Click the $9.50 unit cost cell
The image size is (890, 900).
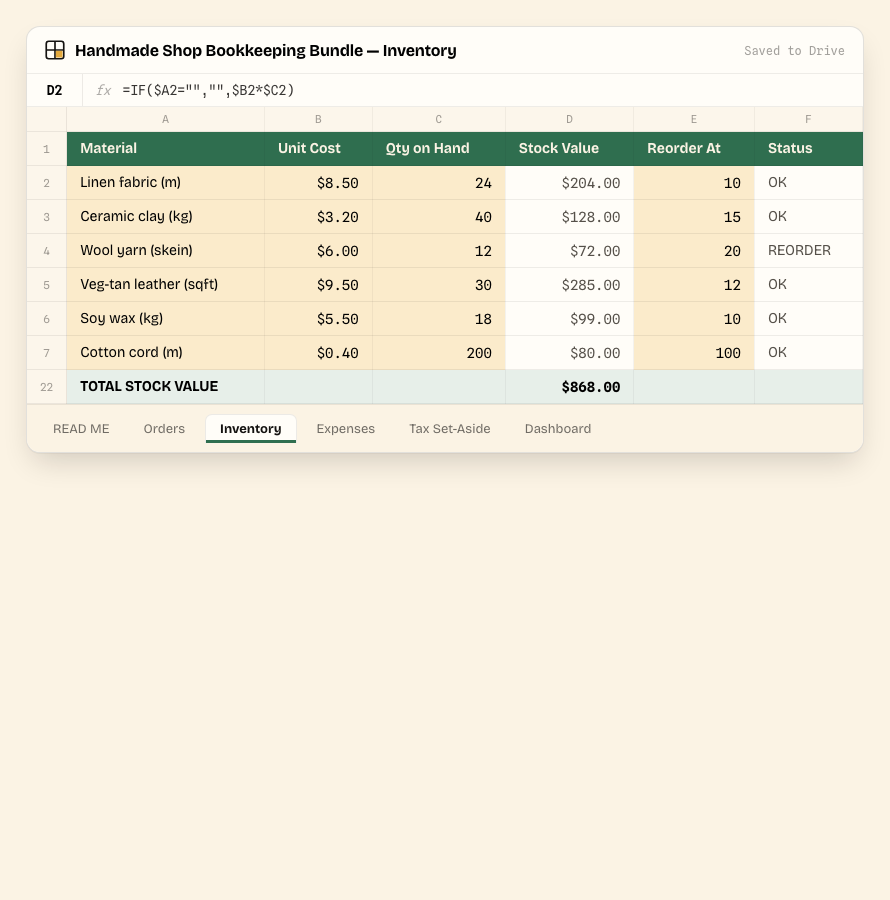pos(318,285)
